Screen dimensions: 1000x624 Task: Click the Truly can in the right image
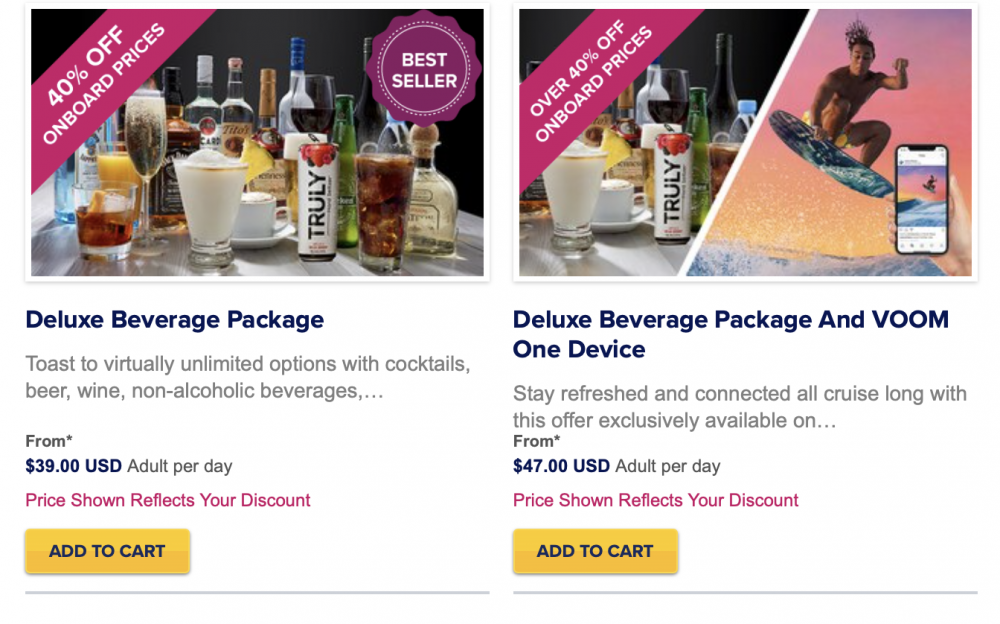pyautogui.click(x=672, y=190)
